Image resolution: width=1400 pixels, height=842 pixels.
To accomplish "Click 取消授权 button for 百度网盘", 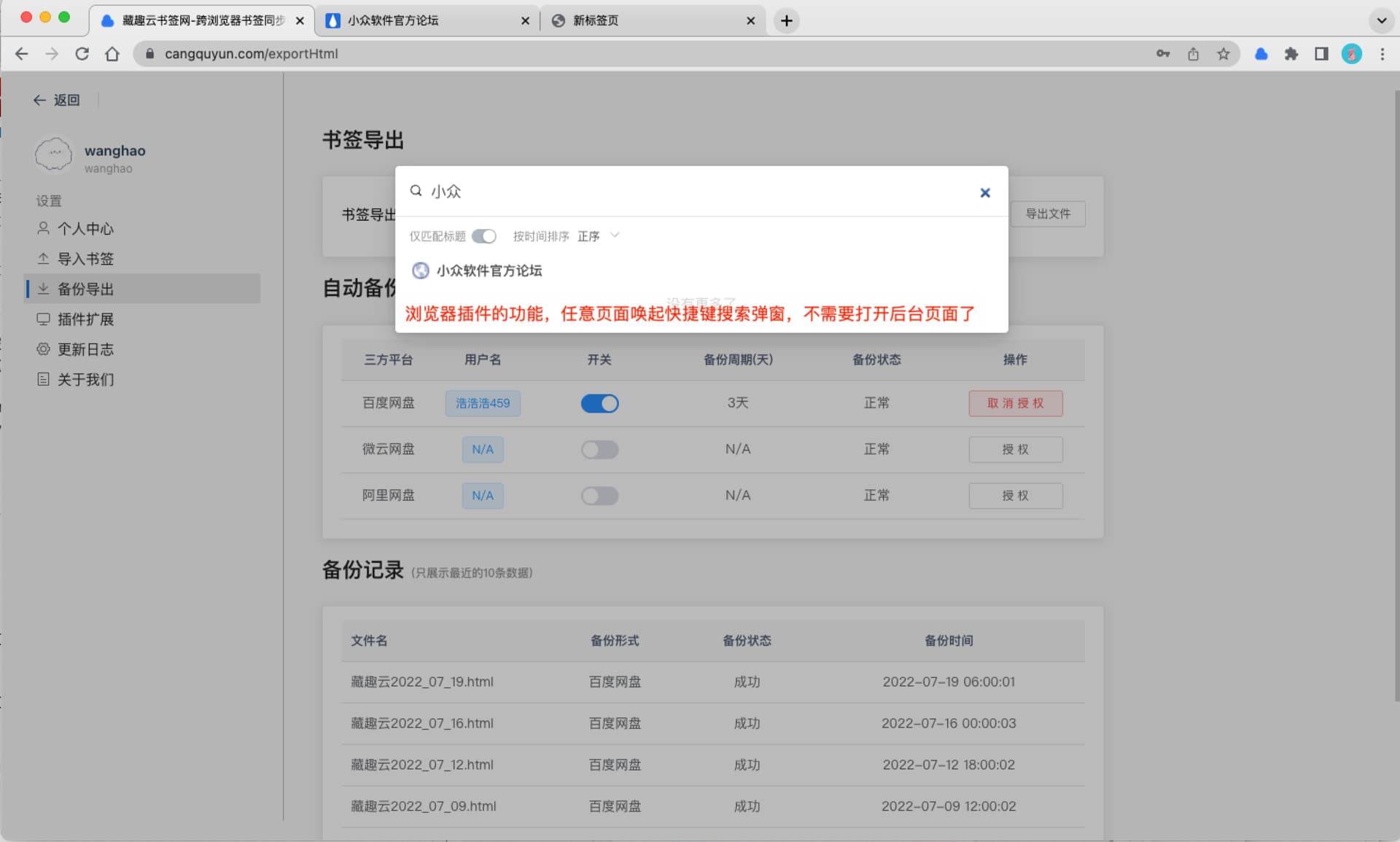I will [1015, 403].
